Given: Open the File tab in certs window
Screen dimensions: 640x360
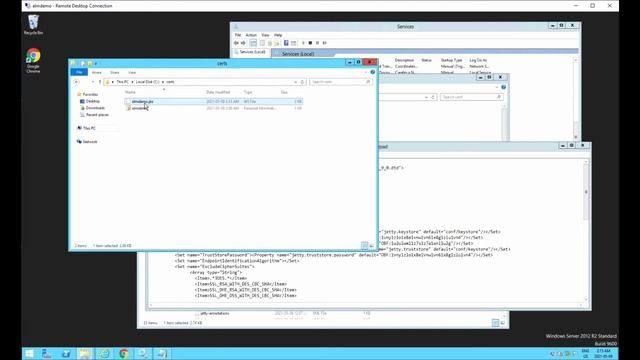Looking at the screenshot, I should point(79,72).
